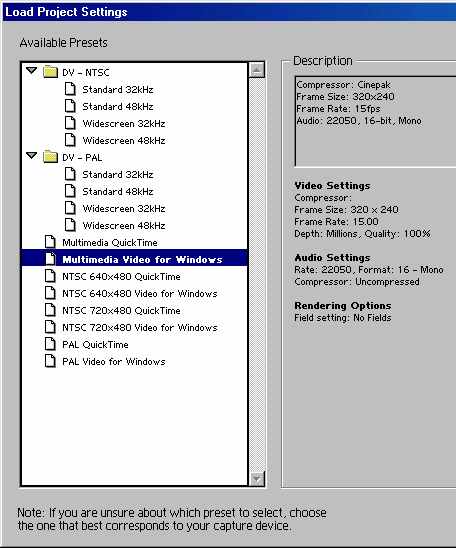Click inside the Description text box
This screenshot has width=456, height=548.
pyautogui.click(x=376, y=121)
